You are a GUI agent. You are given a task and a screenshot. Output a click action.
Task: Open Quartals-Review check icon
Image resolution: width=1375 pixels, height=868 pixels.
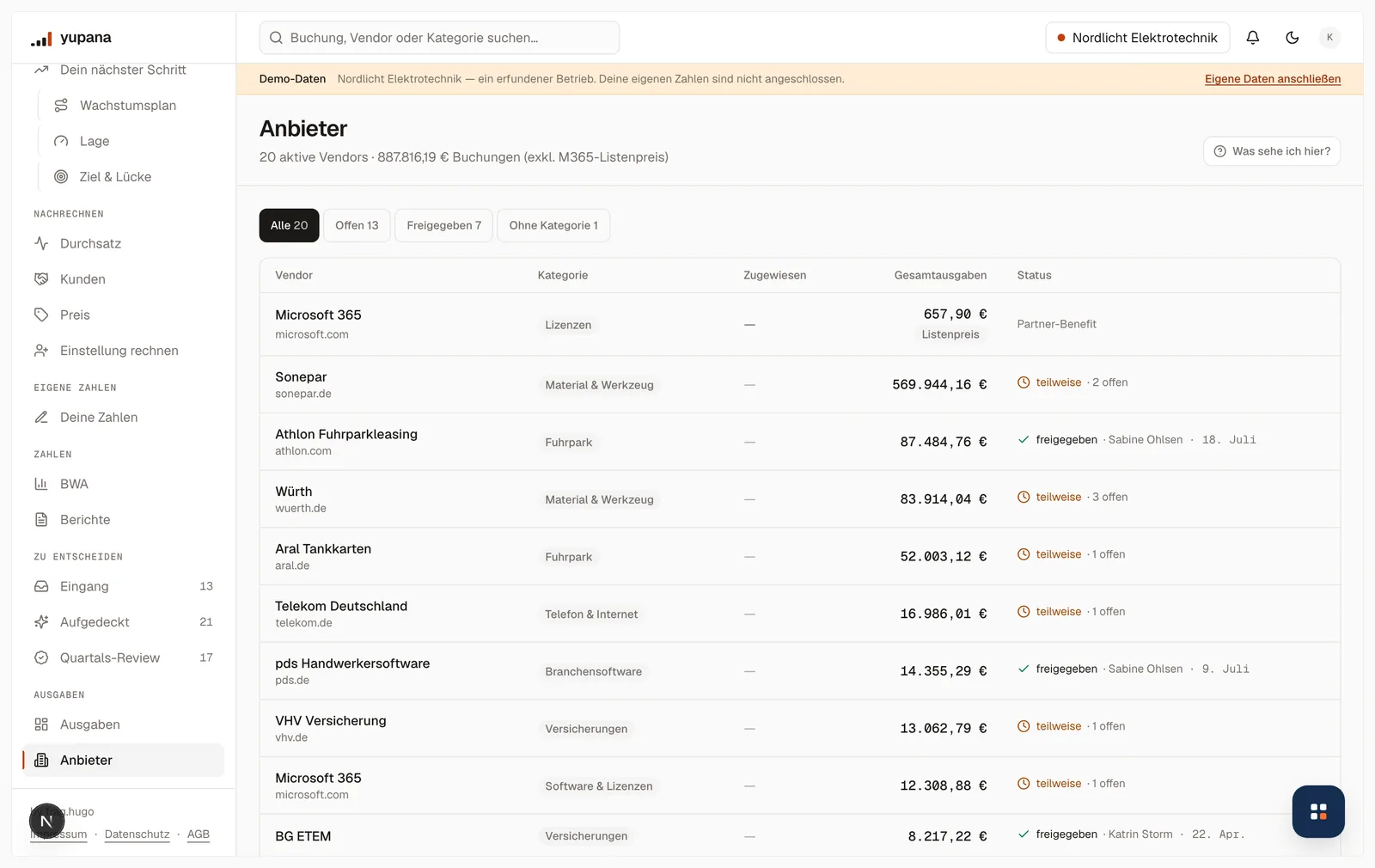41,657
